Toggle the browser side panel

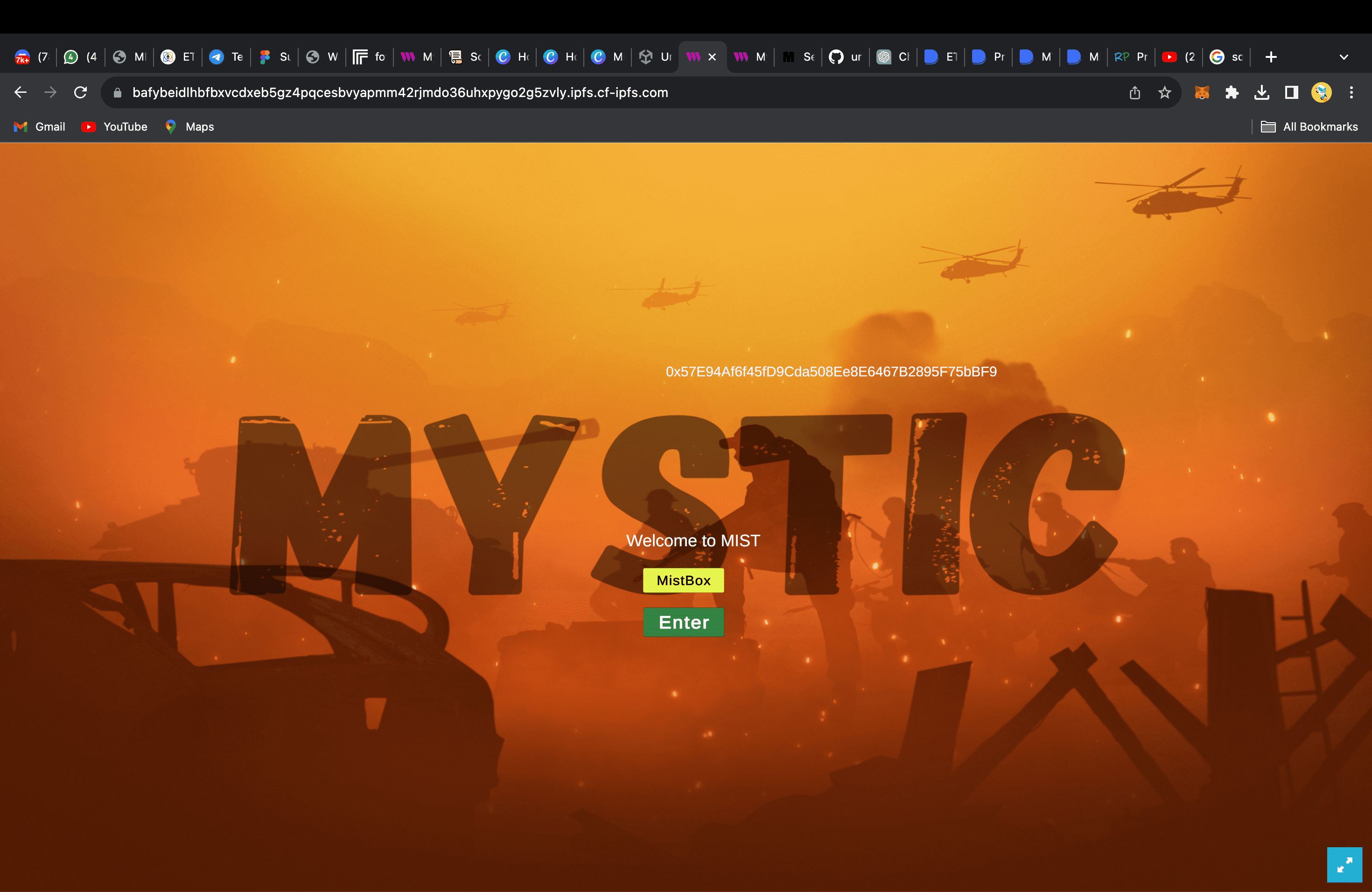1292,93
